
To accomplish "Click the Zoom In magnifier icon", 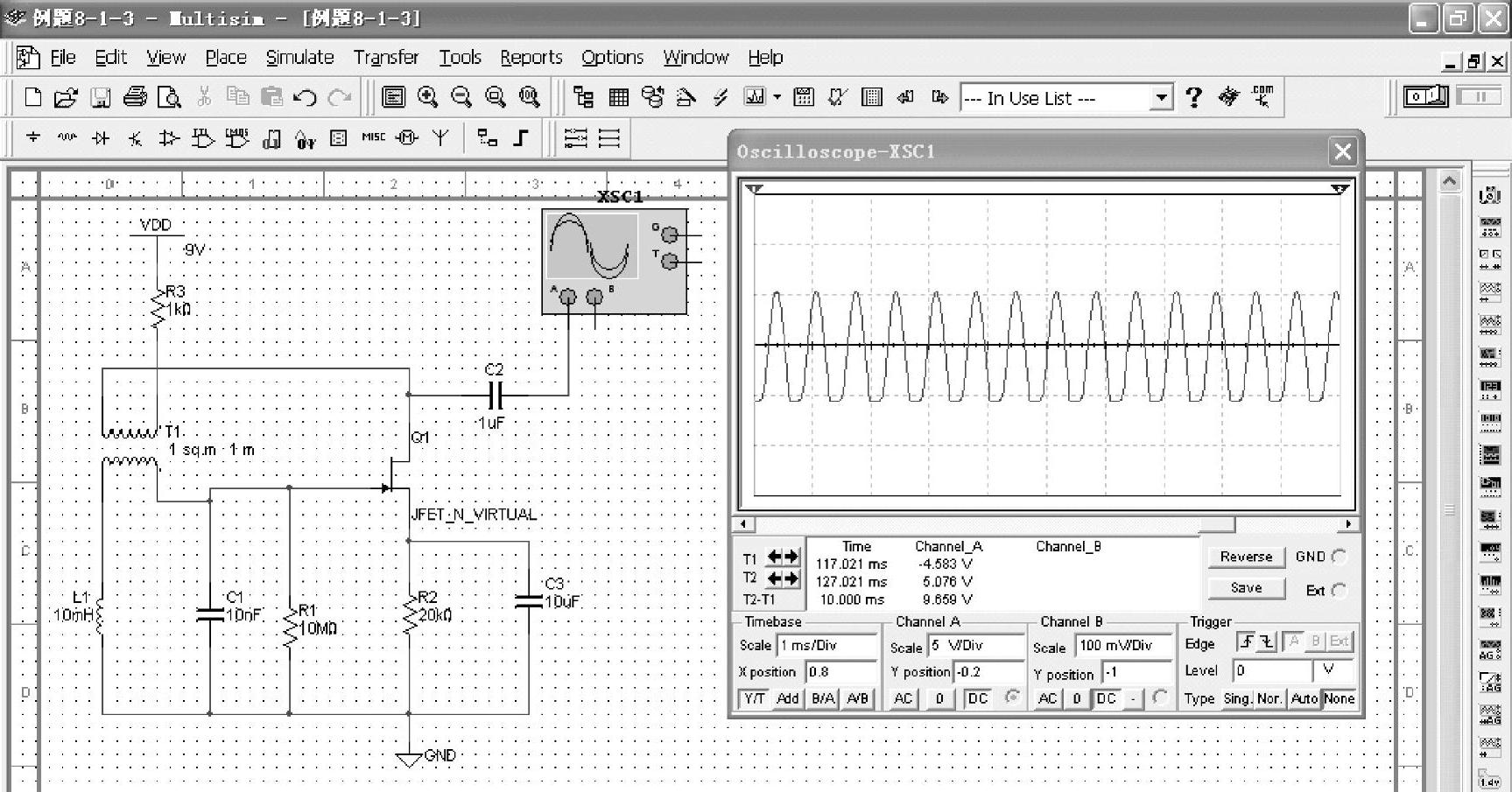I will 427,97.
